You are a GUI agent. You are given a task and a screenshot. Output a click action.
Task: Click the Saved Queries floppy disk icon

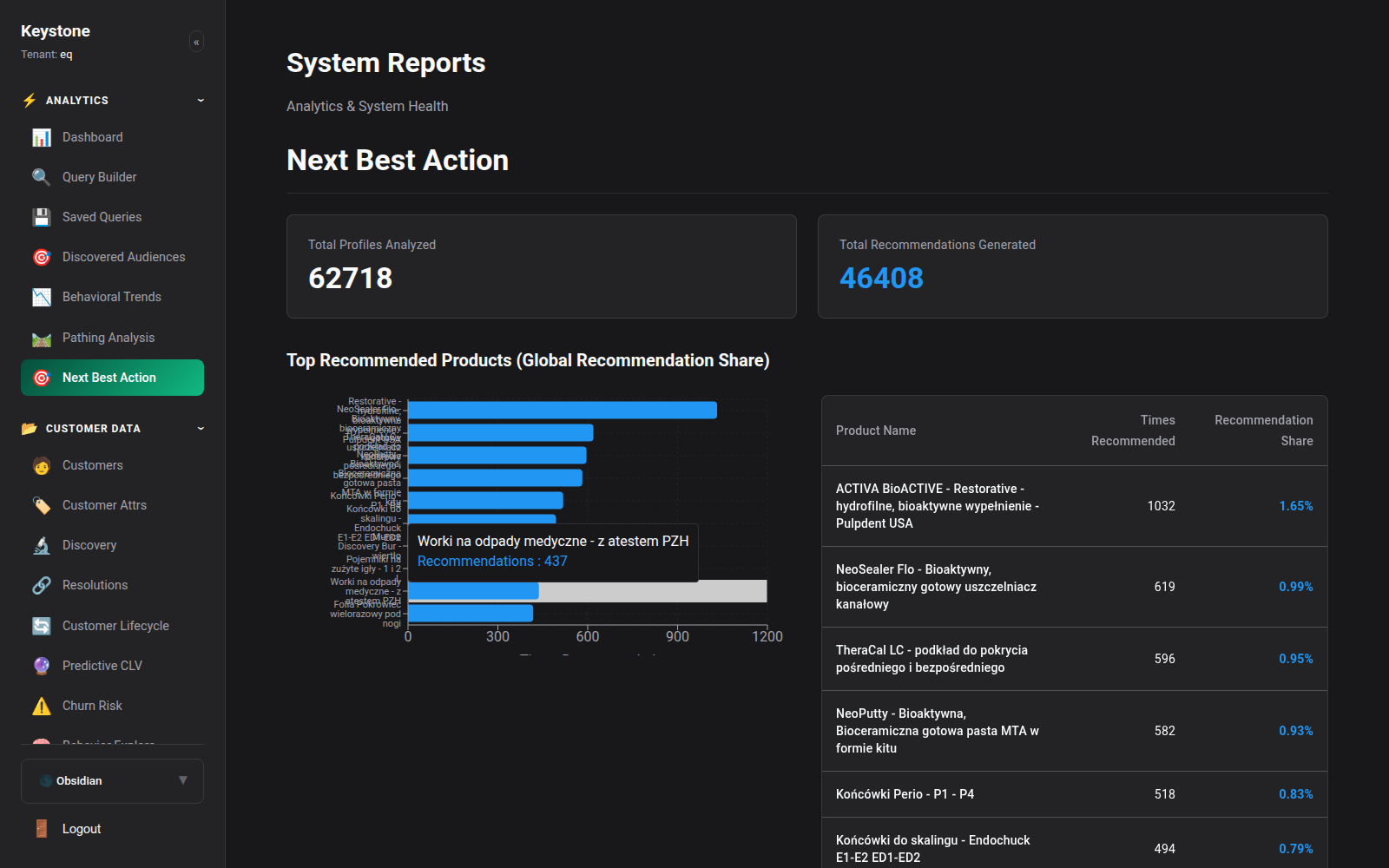click(42, 217)
